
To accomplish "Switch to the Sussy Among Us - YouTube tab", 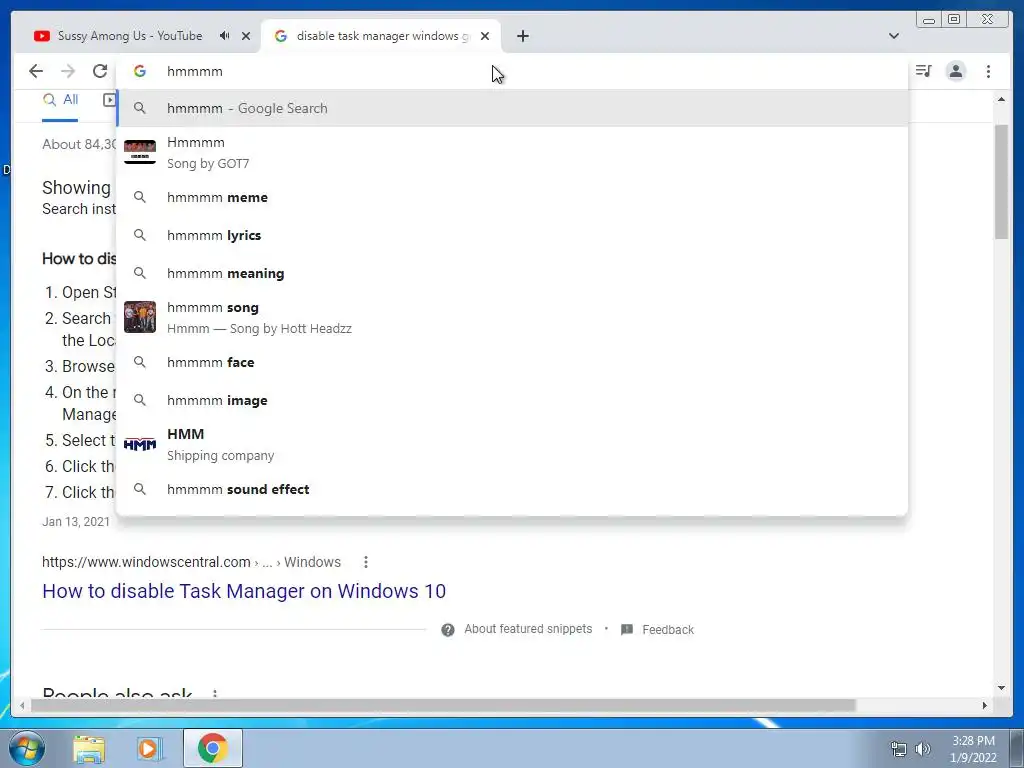I will (x=130, y=36).
